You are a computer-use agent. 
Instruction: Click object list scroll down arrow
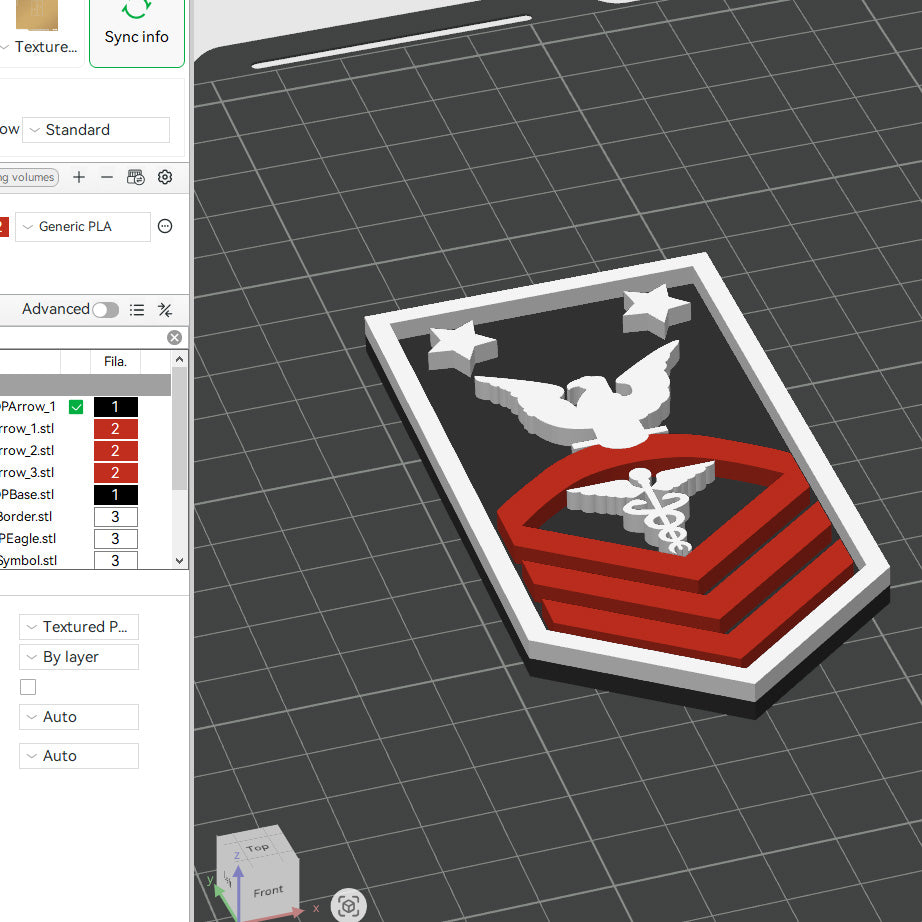coord(179,561)
